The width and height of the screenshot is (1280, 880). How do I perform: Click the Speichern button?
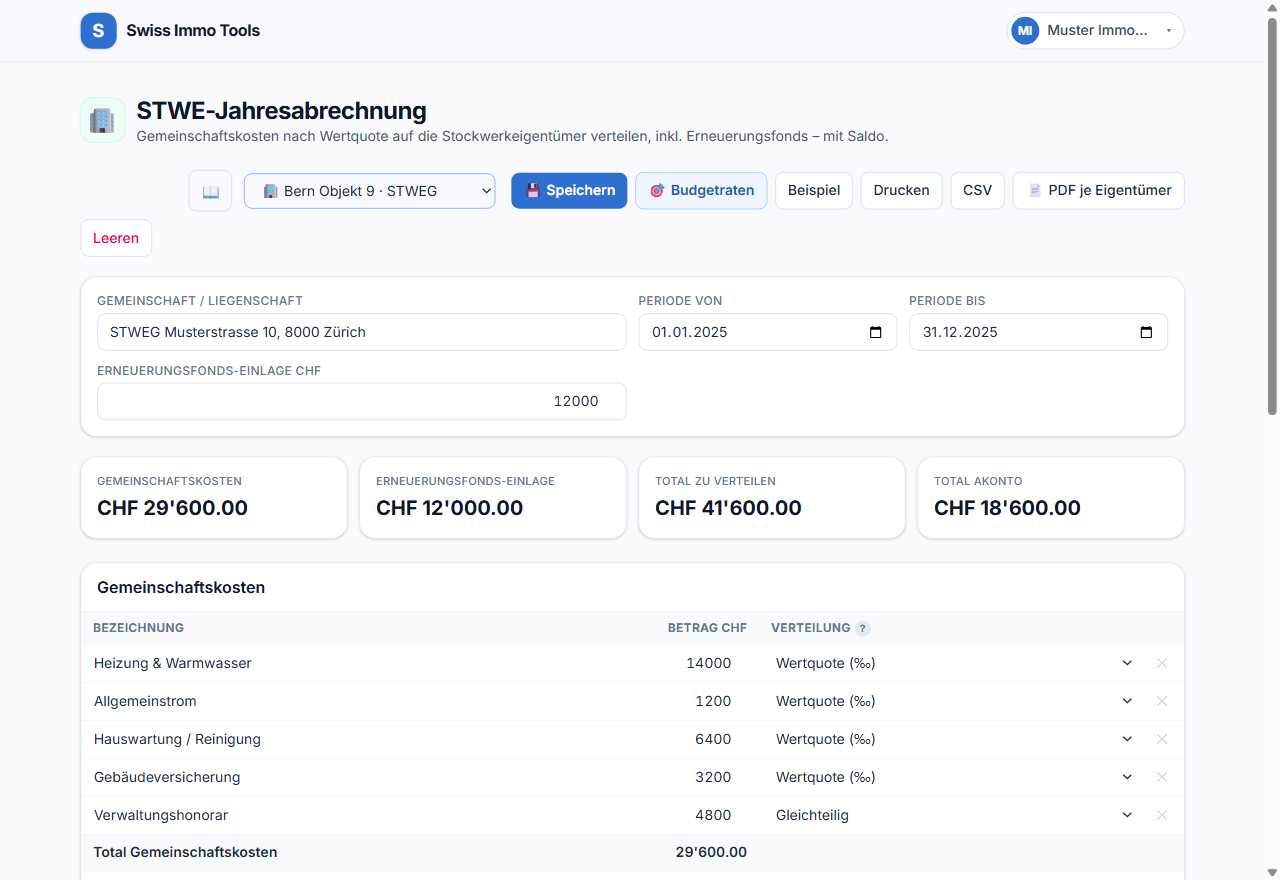(x=569, y=191)
